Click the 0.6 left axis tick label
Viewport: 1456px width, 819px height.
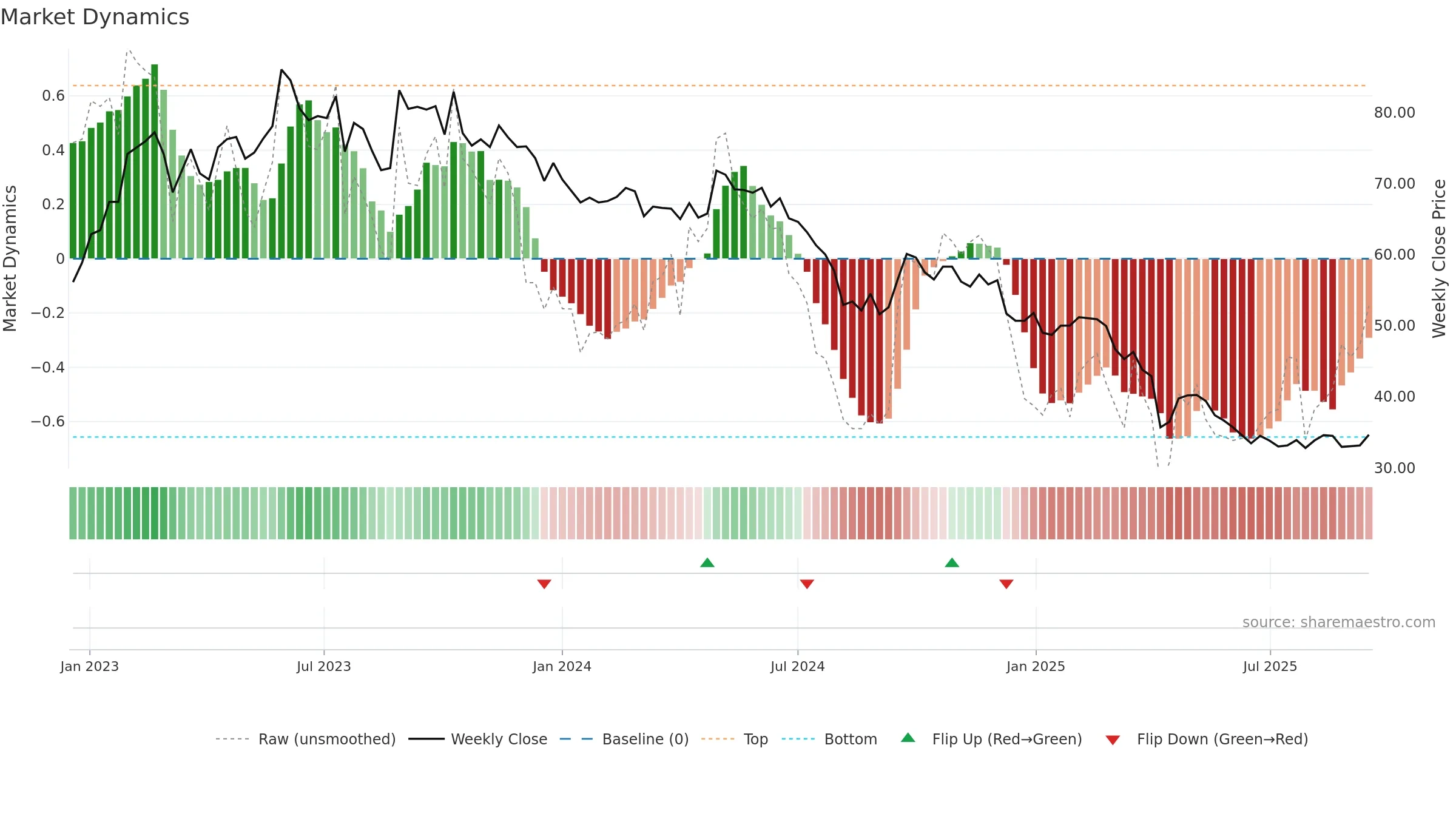[x=53, y=96]
